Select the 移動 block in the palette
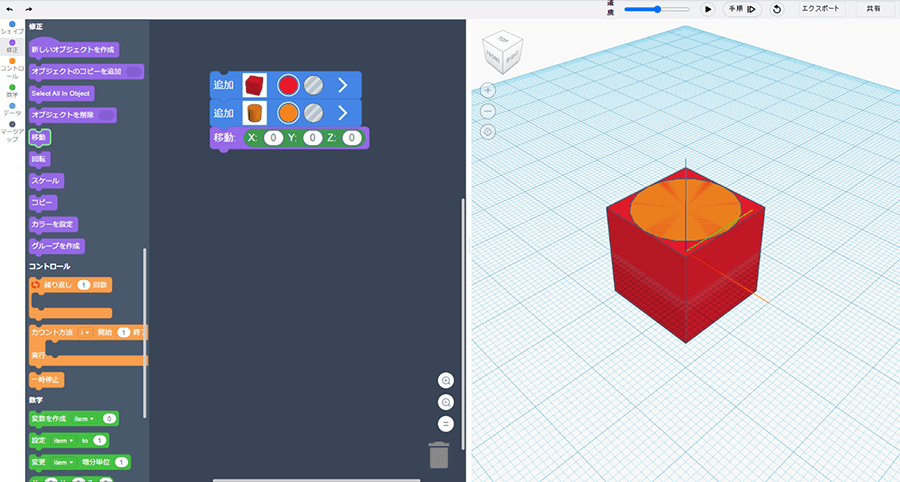 (x=40, y=137)
